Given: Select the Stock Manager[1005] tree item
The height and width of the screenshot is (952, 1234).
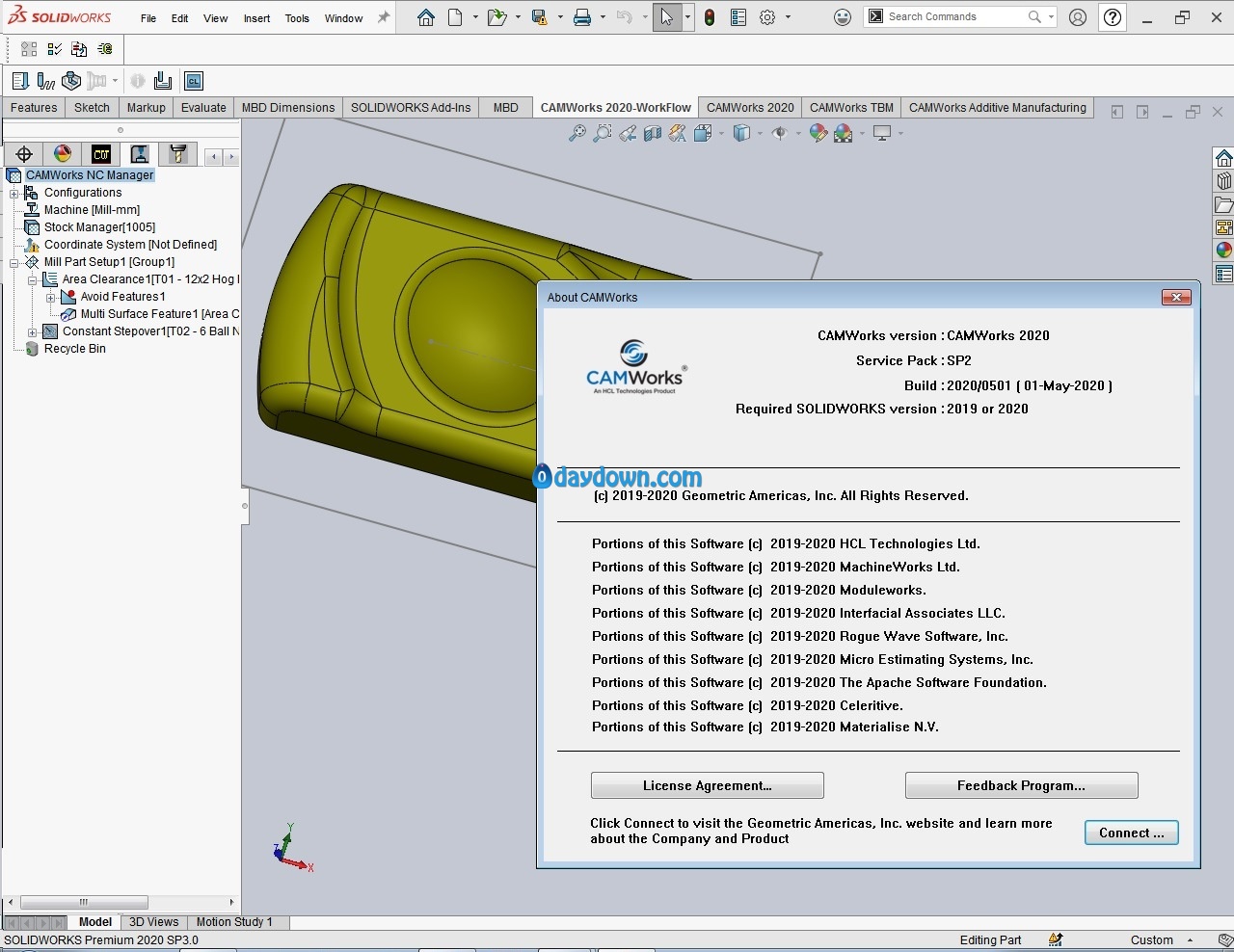Looking at the screenshot, I should [x=99, y=227].
